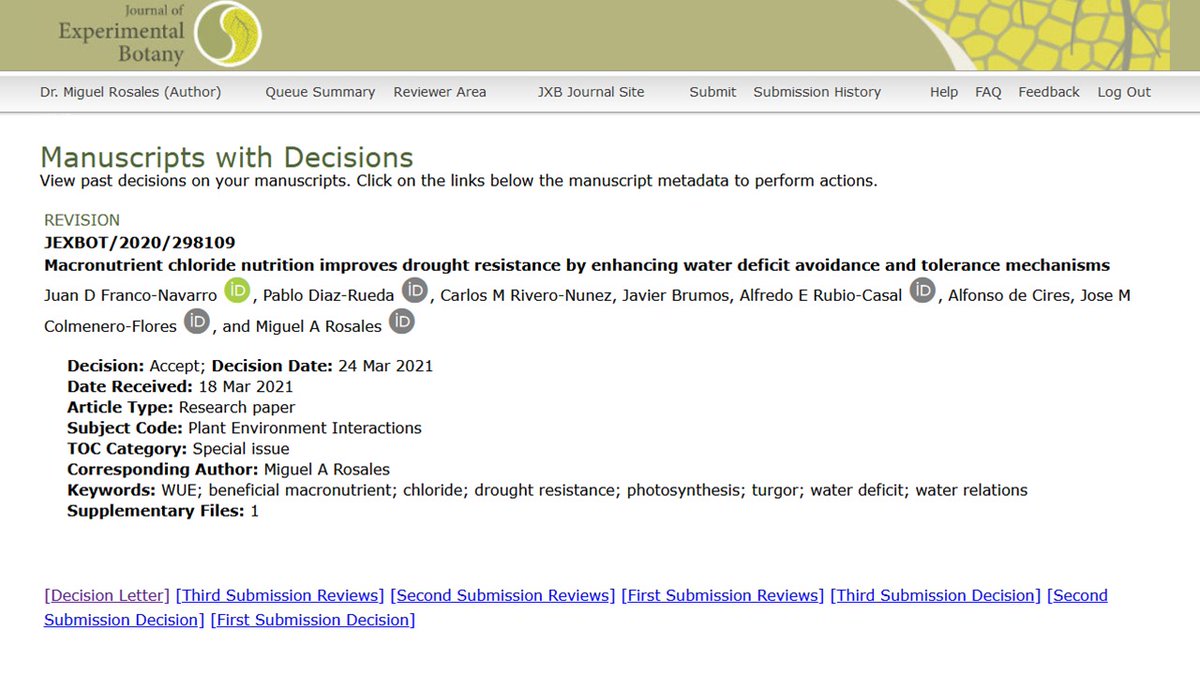Open Pablo Diaz-Rueda's ORCID icon
The height and width of the screenshot is (675, 1200).
415,291
